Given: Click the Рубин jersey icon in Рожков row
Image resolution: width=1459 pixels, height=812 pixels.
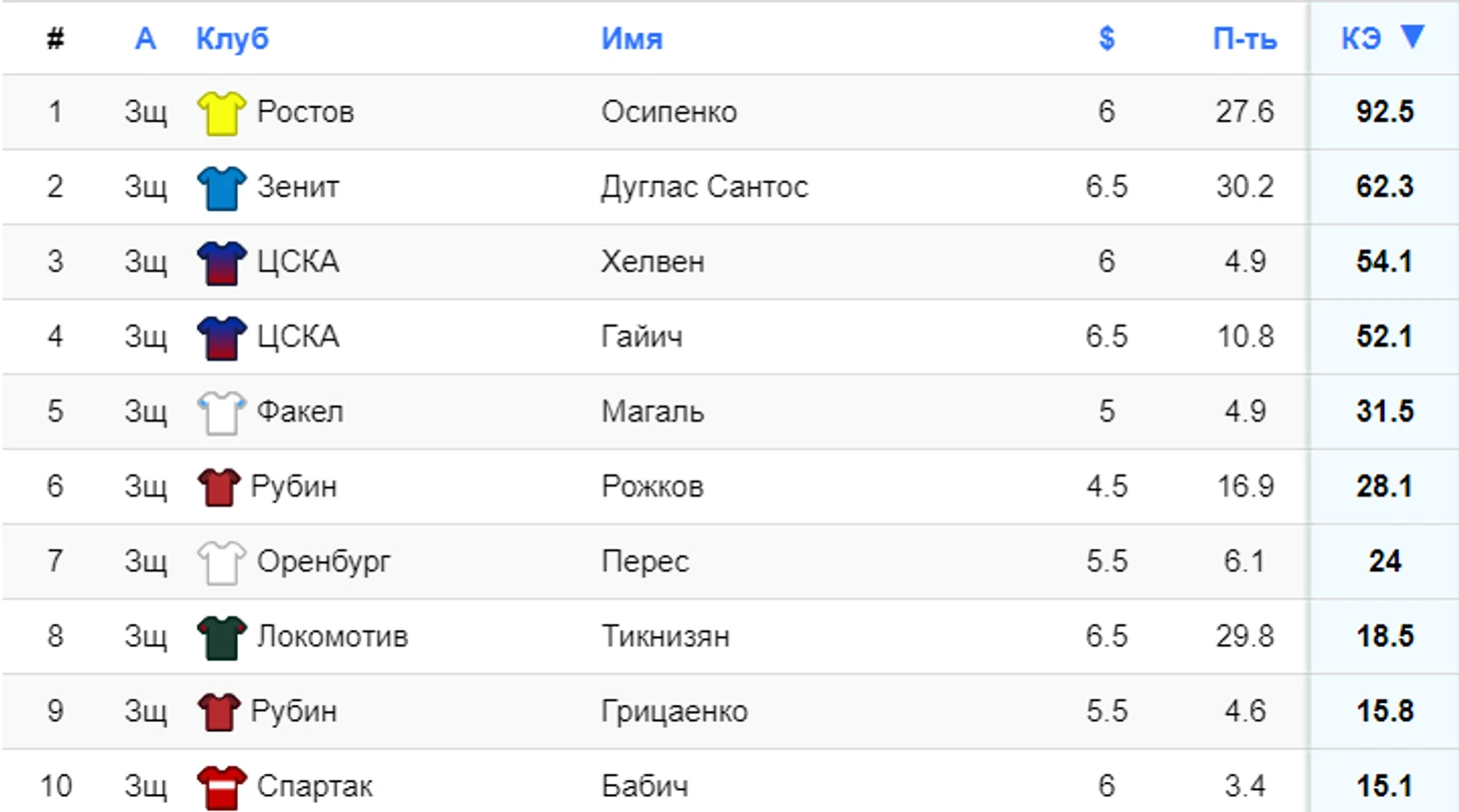Looking at the screenshot, I should coord(219,486).
